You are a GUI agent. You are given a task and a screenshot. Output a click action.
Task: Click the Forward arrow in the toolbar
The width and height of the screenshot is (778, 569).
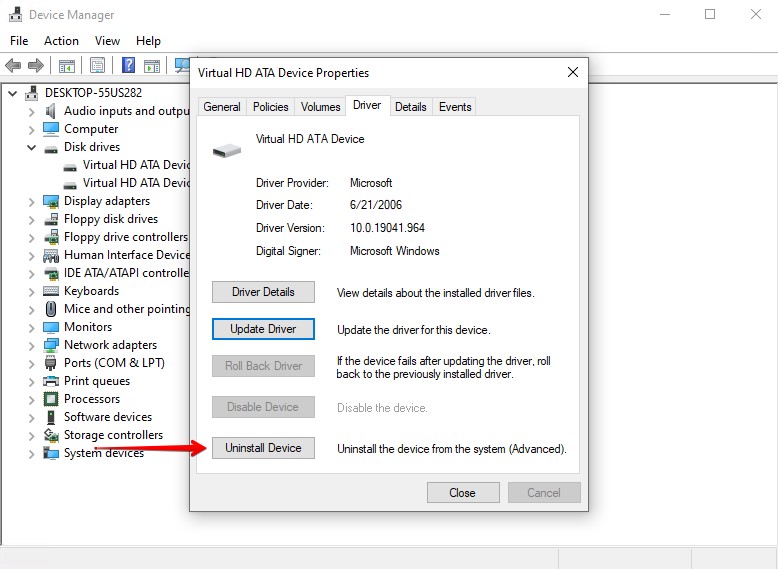pyautogui.click(x=36, y=66)
